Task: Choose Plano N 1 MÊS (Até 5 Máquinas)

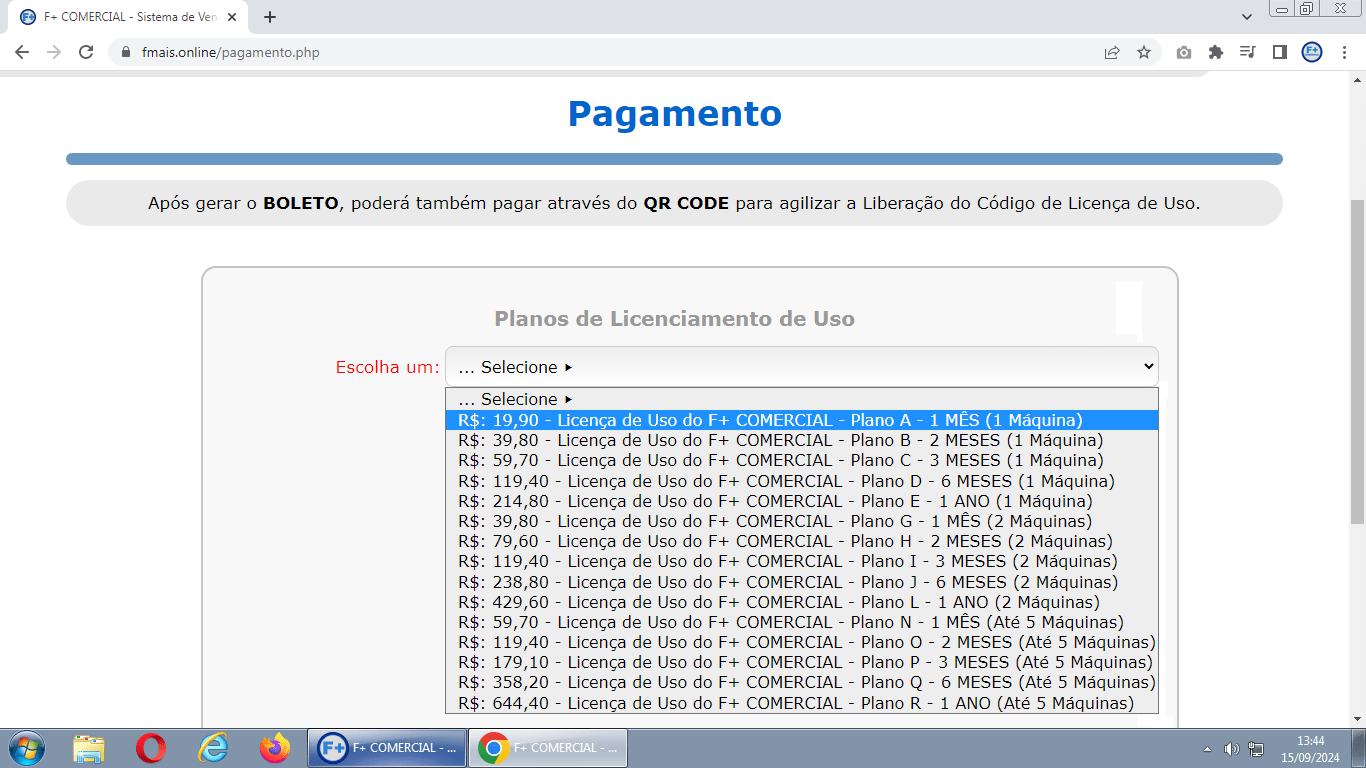Action: [x=801, y=622]
